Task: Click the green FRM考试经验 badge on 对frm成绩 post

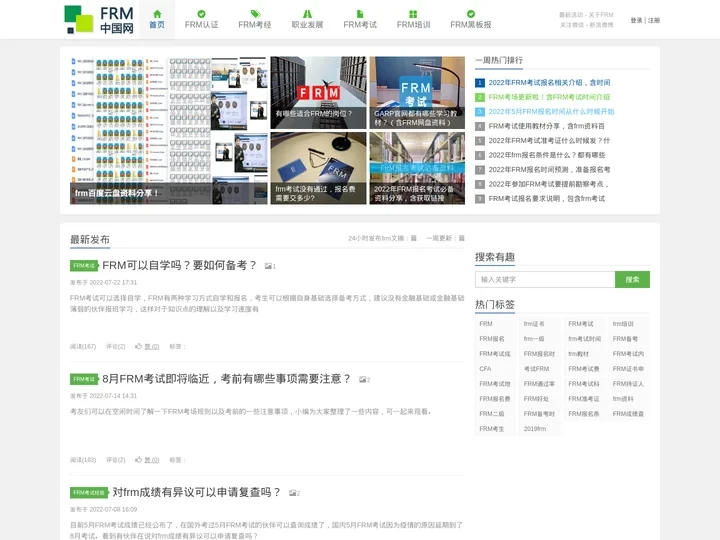Action: coord(89,492)
